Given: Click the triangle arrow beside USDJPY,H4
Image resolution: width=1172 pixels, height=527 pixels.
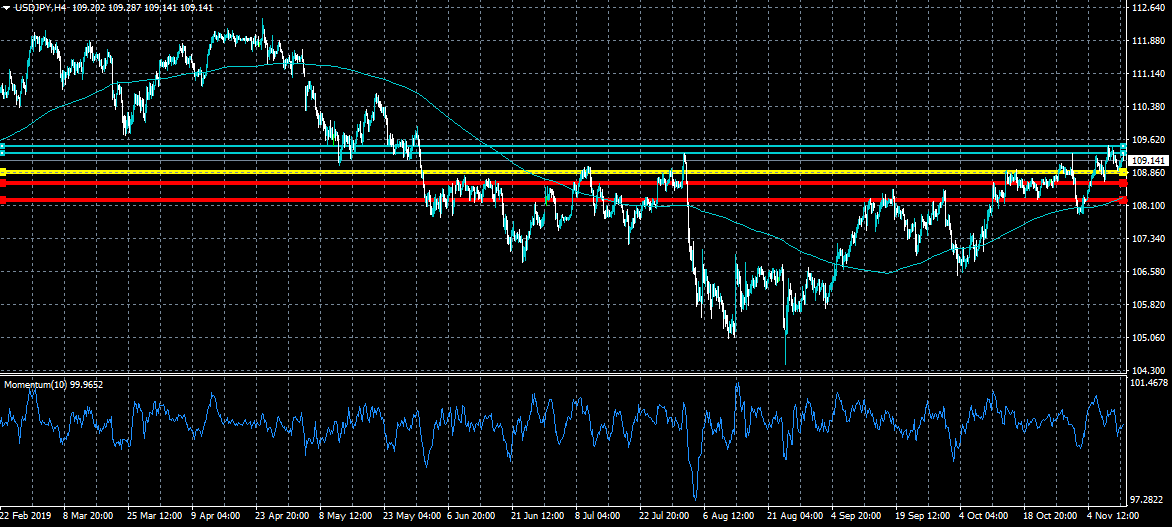Looking at the screenshot, I should pos(6,7).
